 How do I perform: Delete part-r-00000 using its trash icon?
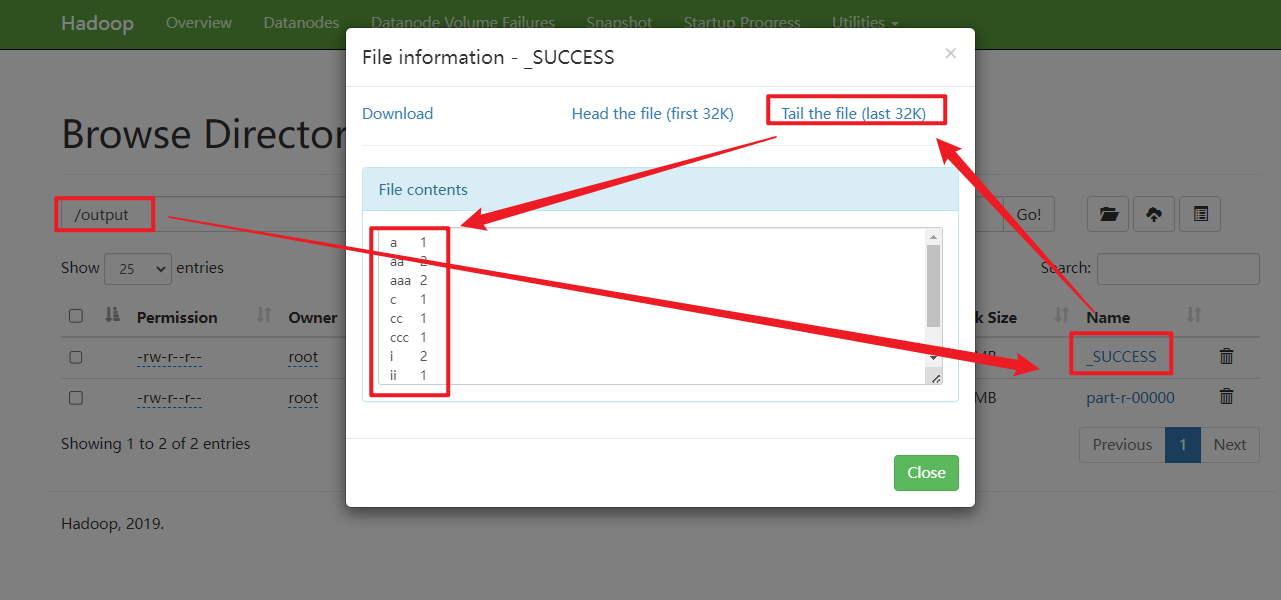[x=1227, y=397]
